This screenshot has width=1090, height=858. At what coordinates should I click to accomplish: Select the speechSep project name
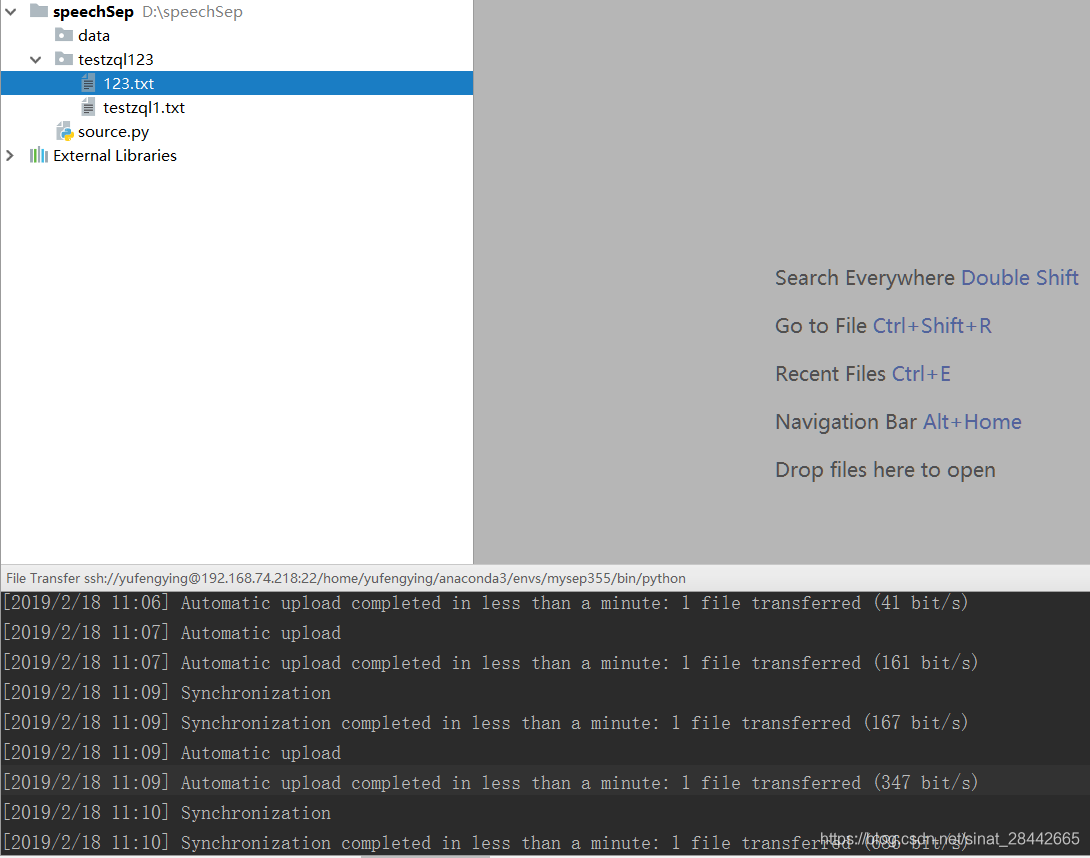pos(93,12)
